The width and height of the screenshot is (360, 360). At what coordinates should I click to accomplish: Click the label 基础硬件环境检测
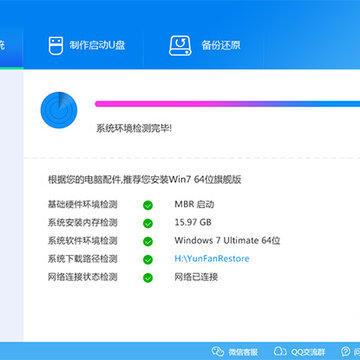[x=82, y=205]
